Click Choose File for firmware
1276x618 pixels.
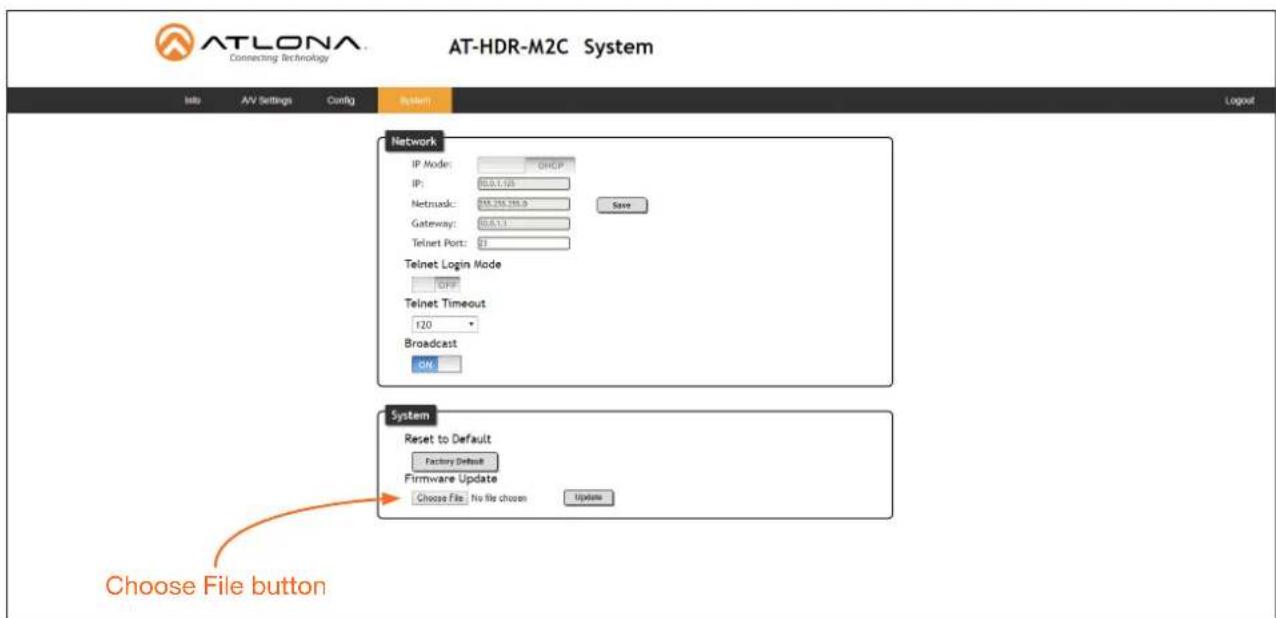[x=440, y=497]
